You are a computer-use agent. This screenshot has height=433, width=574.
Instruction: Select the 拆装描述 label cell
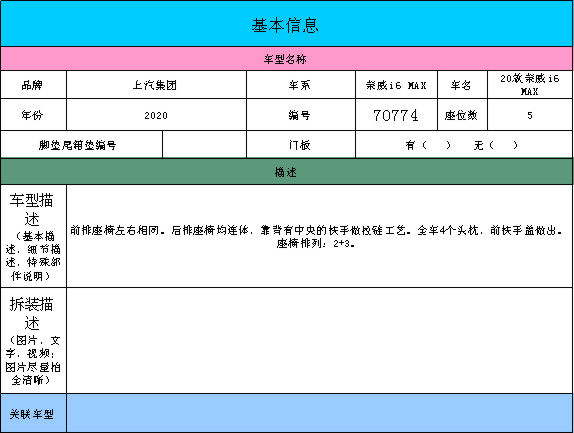[33, 340]
